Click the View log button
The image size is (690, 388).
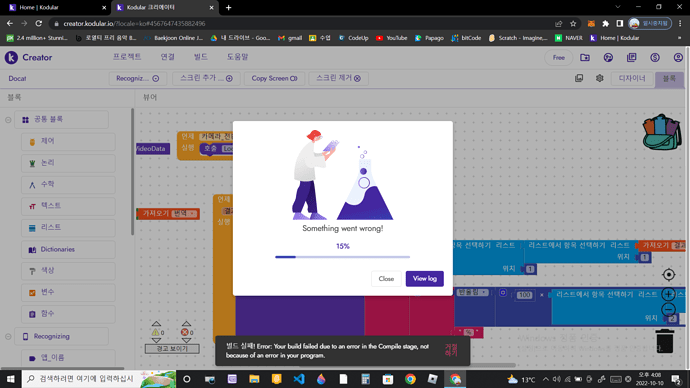425,278
